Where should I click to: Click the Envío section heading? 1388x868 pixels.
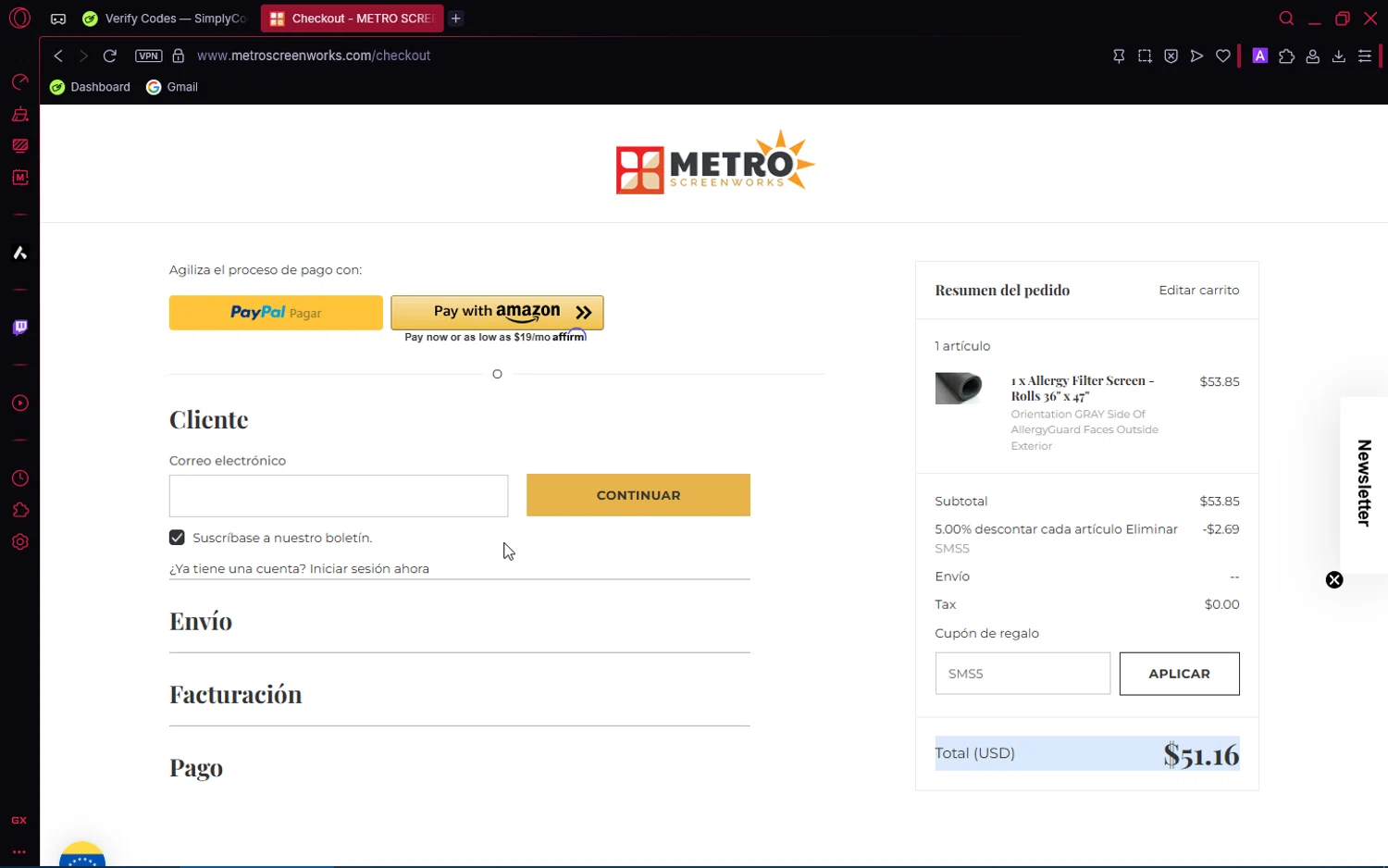(x=201, y=621)
